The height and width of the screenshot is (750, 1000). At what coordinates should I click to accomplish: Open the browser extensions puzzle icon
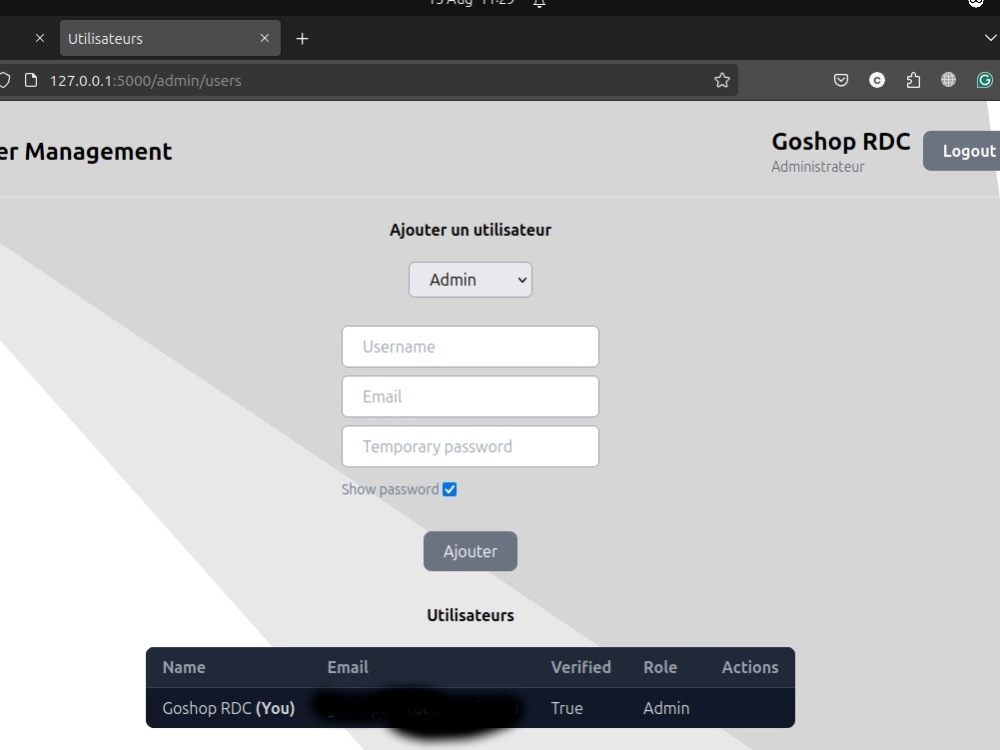(x=913, y=80)
